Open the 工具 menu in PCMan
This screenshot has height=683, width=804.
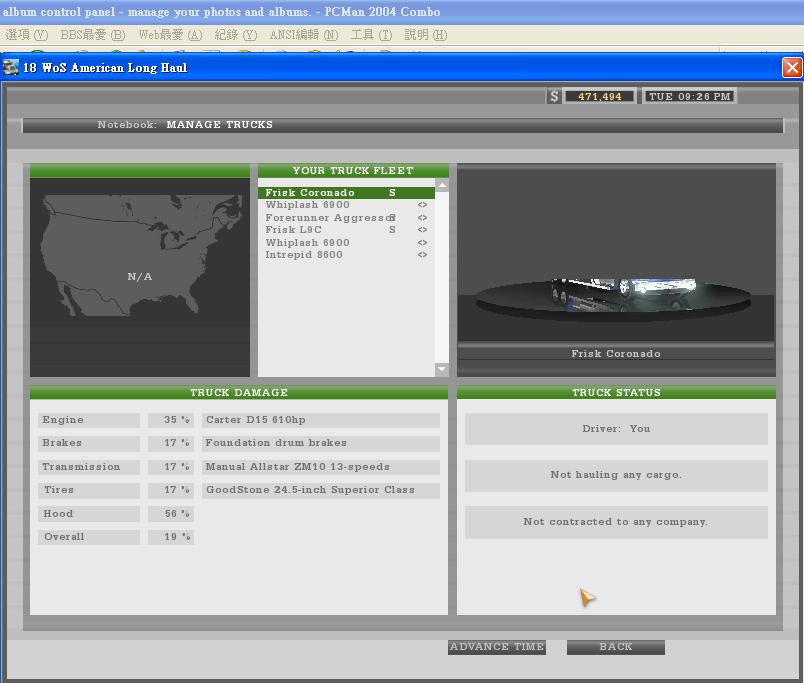tap(371, 35)
